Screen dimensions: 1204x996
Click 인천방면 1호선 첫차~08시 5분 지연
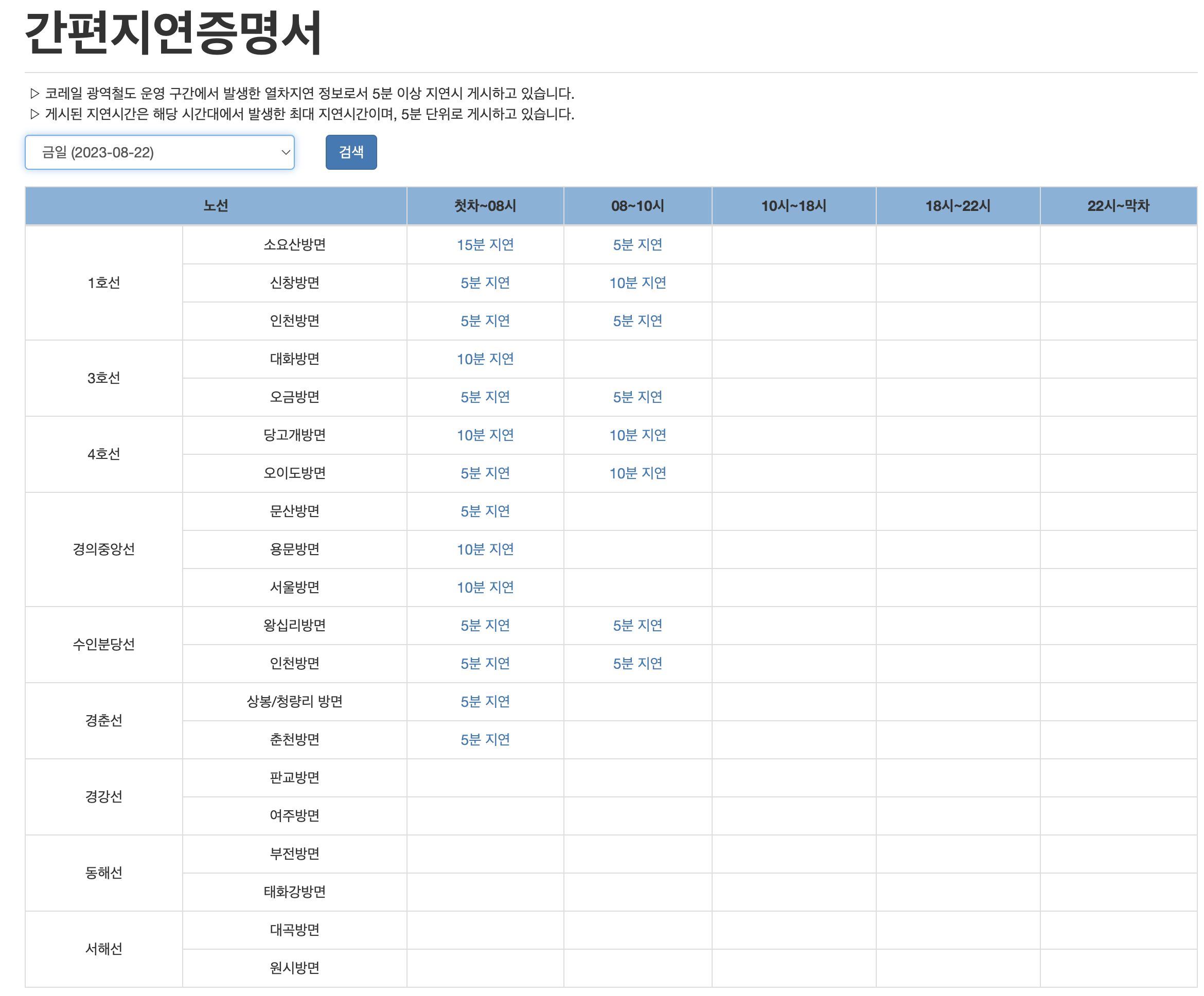coord(485,321)
